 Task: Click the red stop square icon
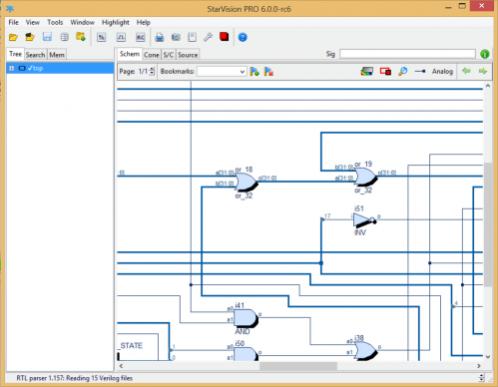pyautogui.click(x=224, y=37)
